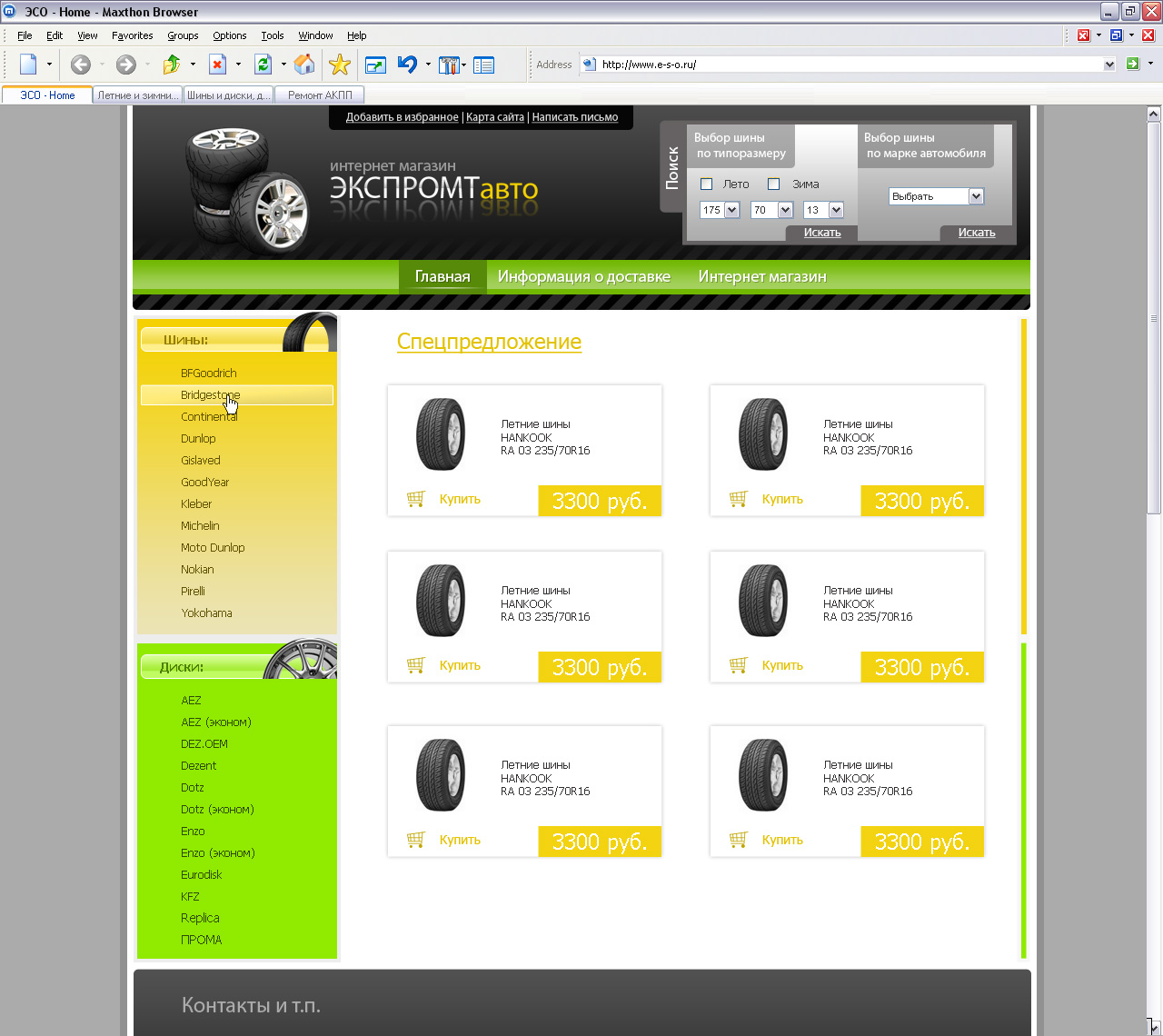Viewport: 1163px width, 1036px height.
Task: Open the Favorites menu
Action: pos(133,35)
